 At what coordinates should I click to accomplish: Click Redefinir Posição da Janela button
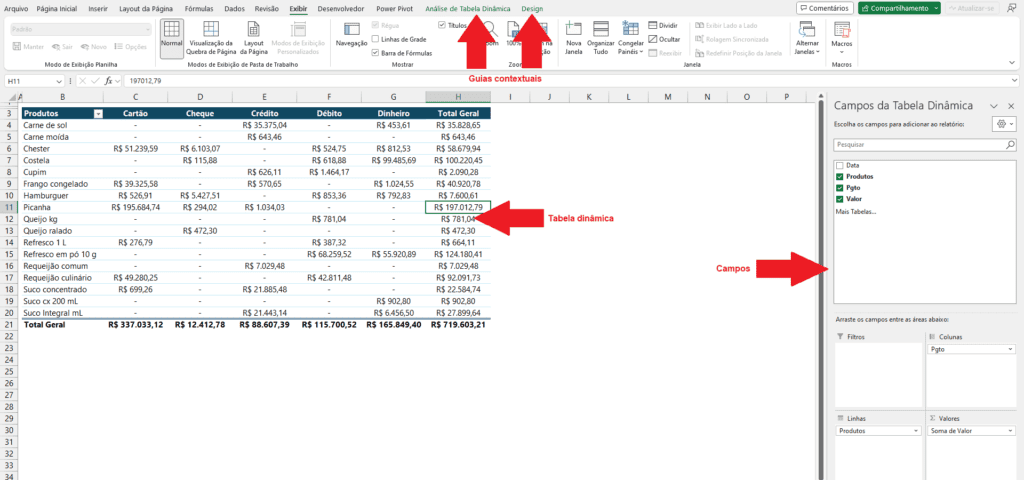739,53
